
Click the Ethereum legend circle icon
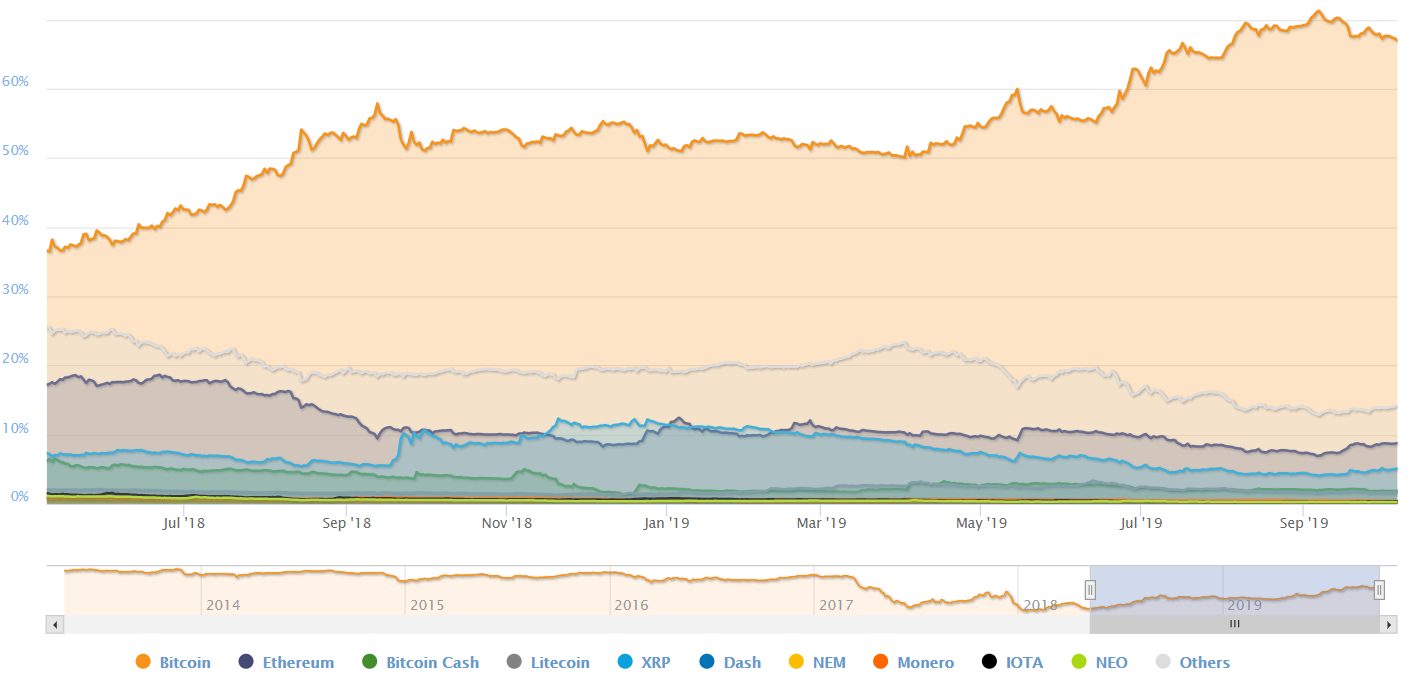(246, 662)
